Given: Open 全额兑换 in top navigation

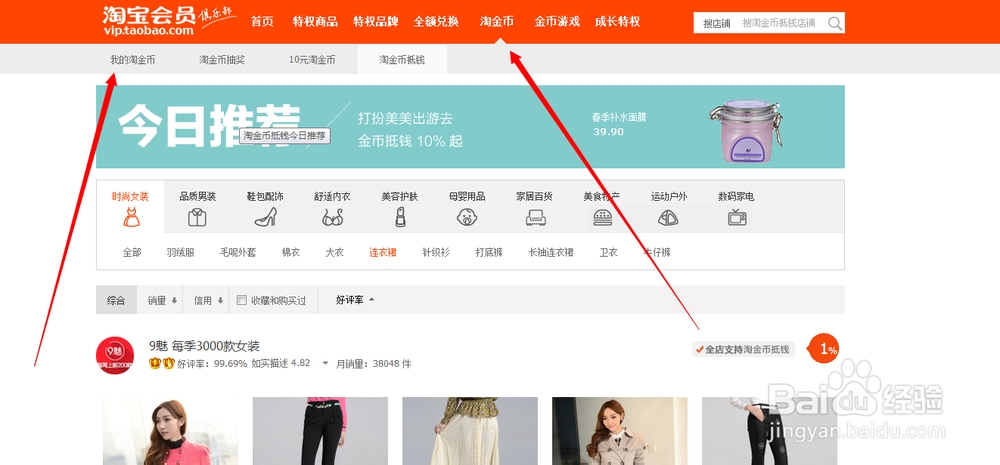Looking at the screenshot, I should [x=436, y=22].
